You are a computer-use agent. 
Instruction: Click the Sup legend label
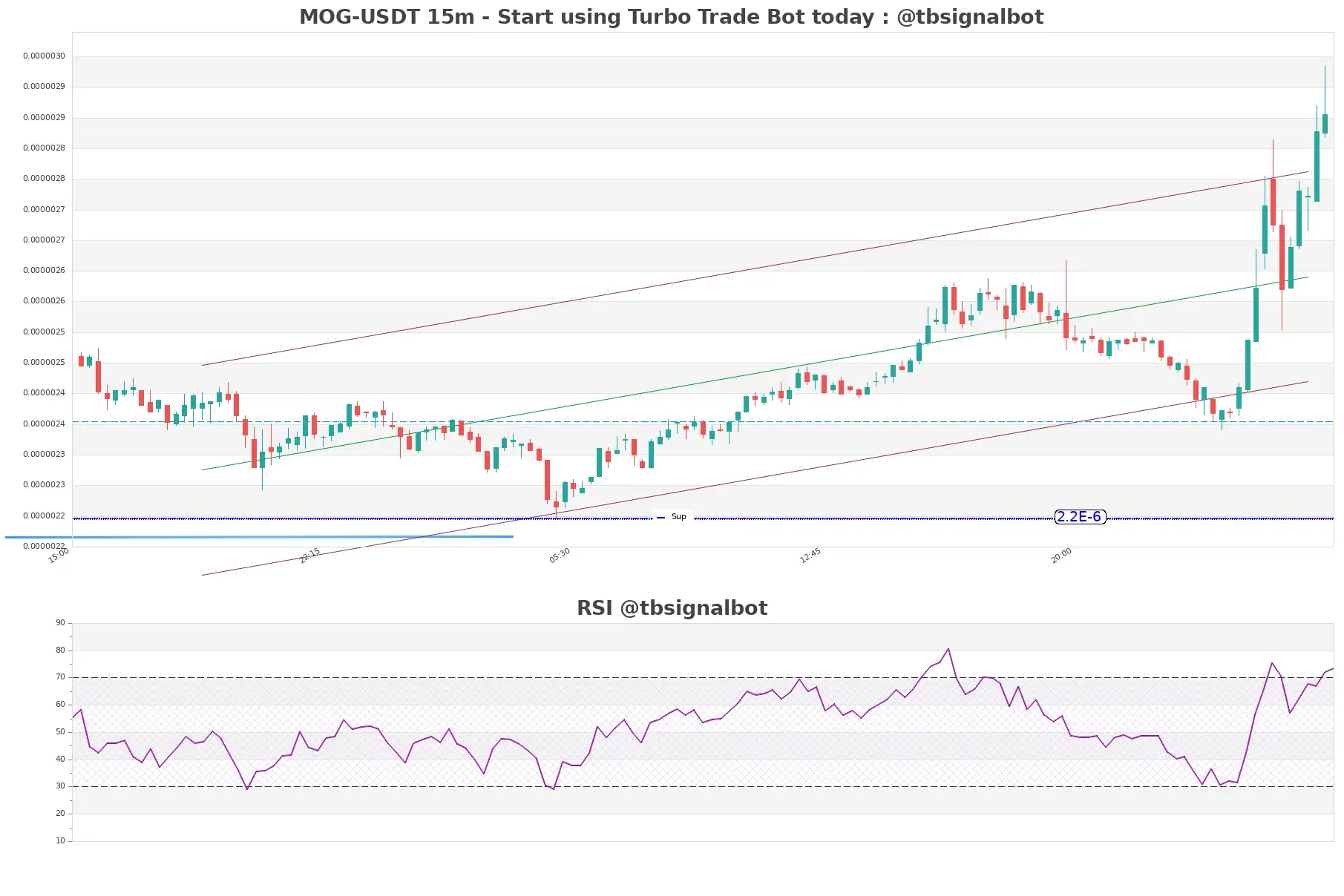678,517
